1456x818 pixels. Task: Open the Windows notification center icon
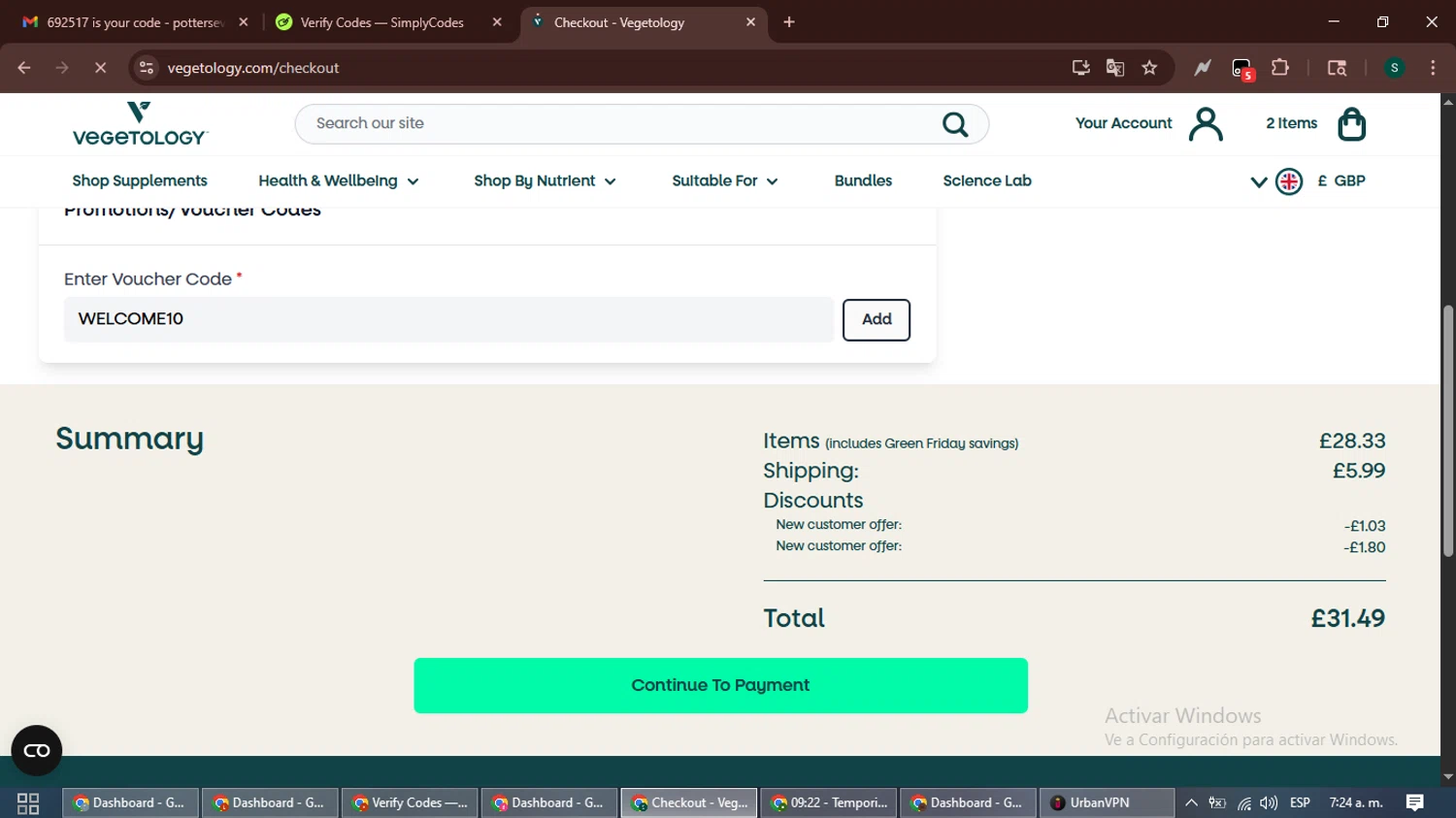click(1415, 802)
